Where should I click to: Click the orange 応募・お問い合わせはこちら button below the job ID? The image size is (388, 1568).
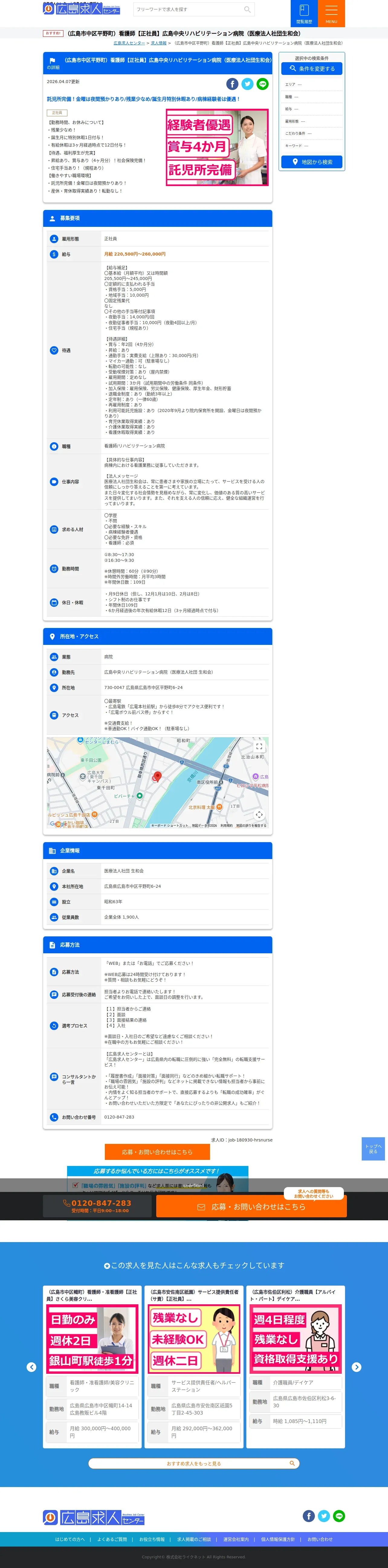pos(157,1152)
